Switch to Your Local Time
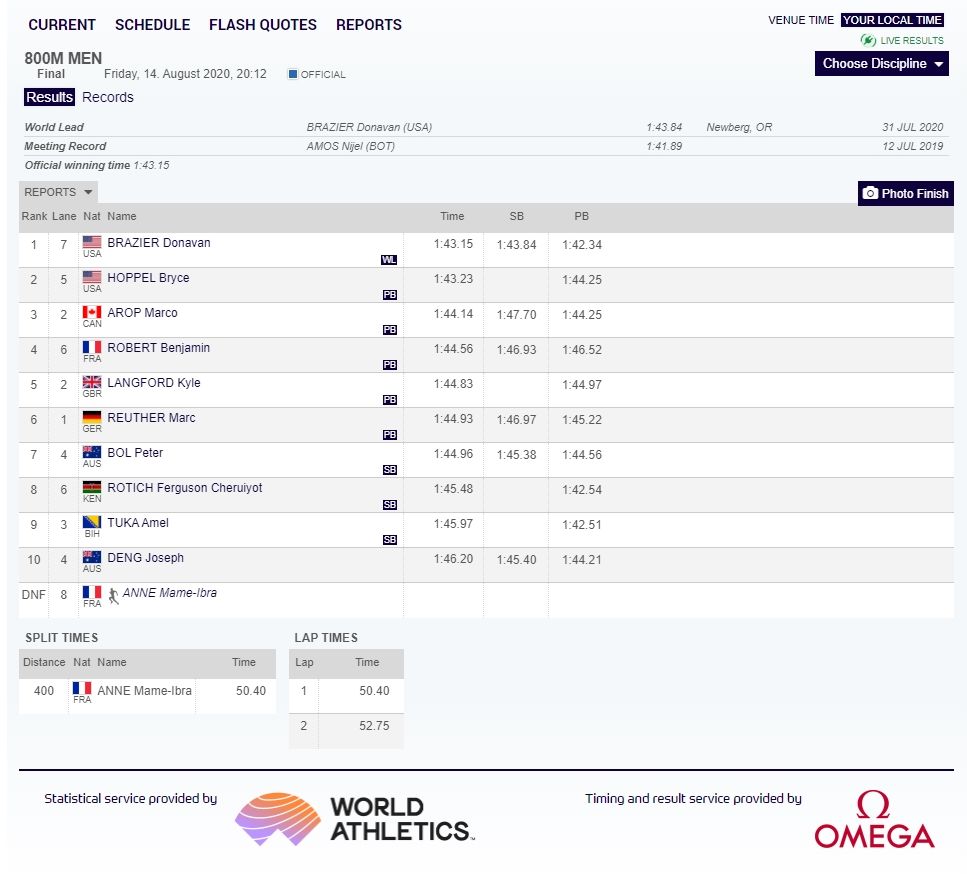967x874 pixels. pos(892,20)
